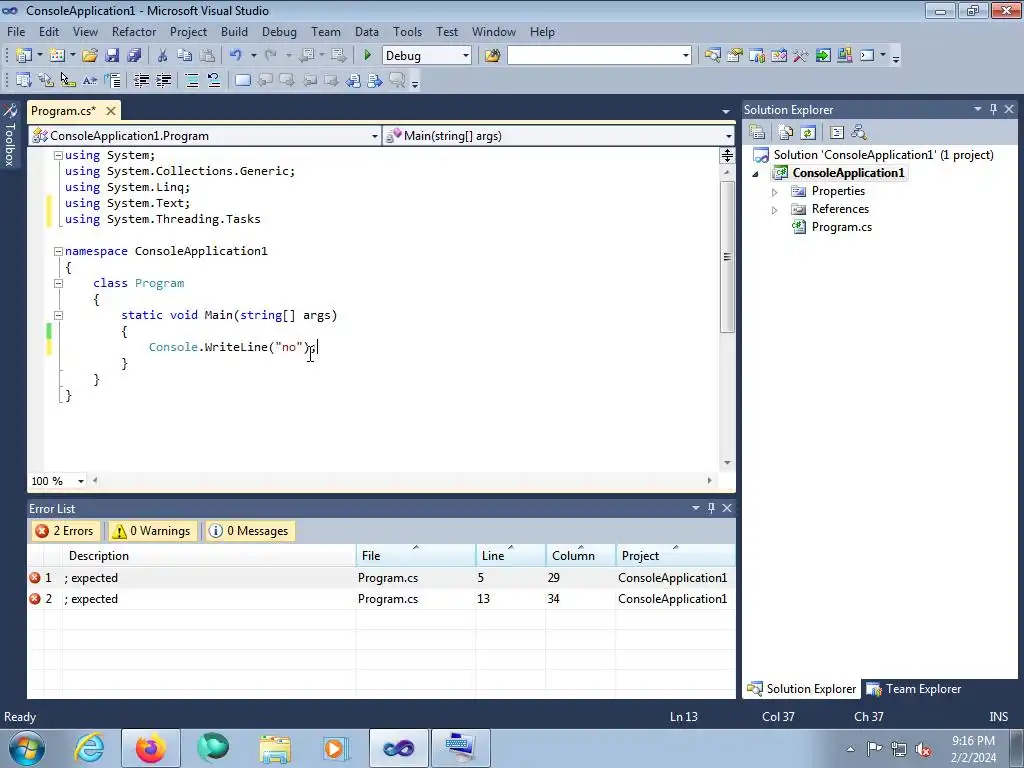Expand the References node in Solution Explorer
This screenshot has width=1024, height=768.
[775, 210]
